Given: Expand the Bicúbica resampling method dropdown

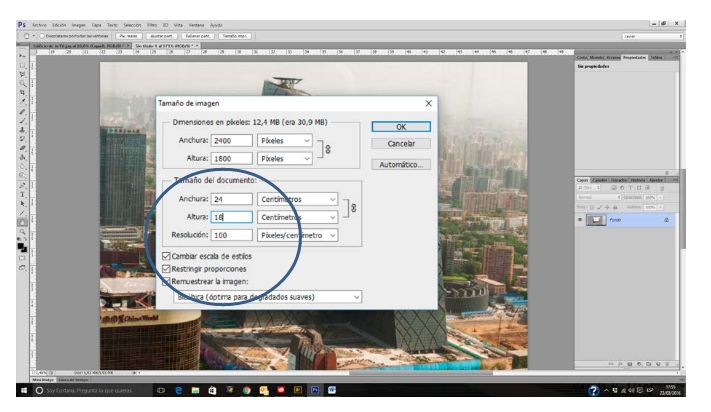Looking at the screenshot, I should (x=265, y=297).
